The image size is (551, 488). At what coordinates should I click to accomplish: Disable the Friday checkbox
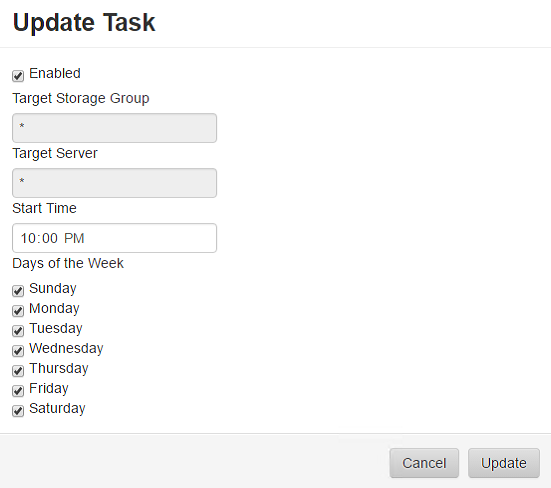tap(18, 391)
